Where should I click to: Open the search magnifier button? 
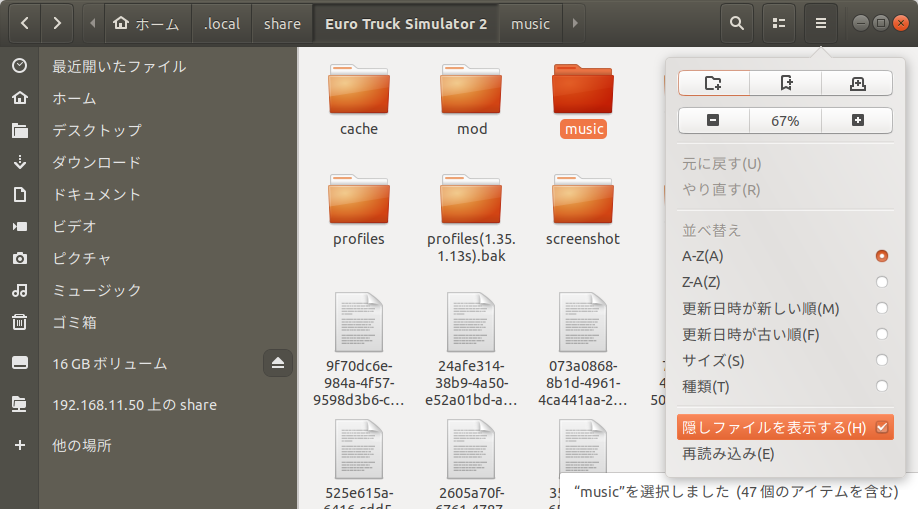[x=737, y=23]
